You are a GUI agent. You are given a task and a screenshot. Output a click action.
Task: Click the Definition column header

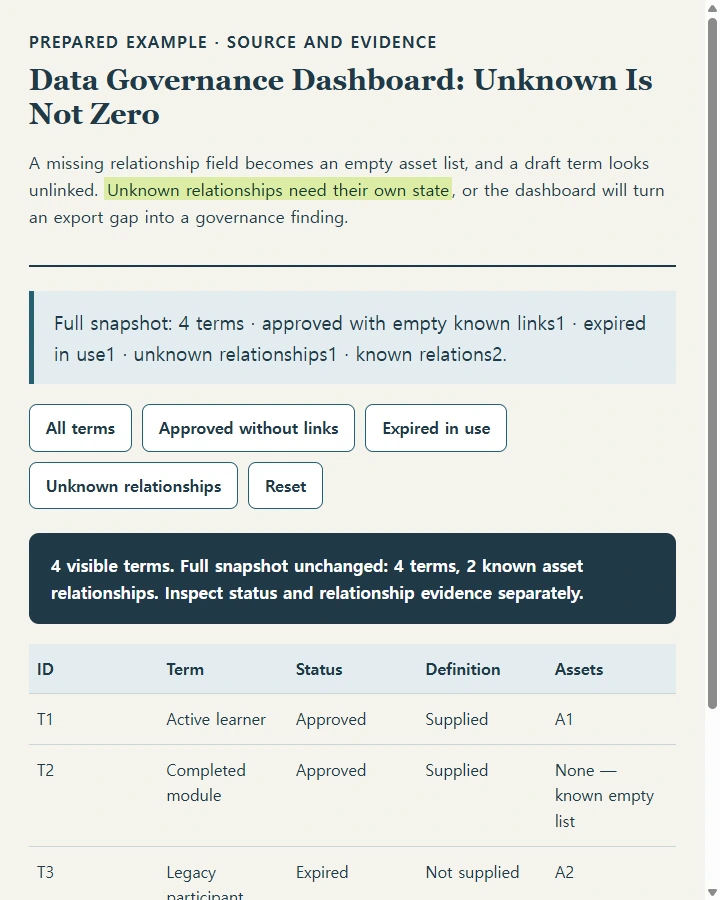(x=482, y=669)
